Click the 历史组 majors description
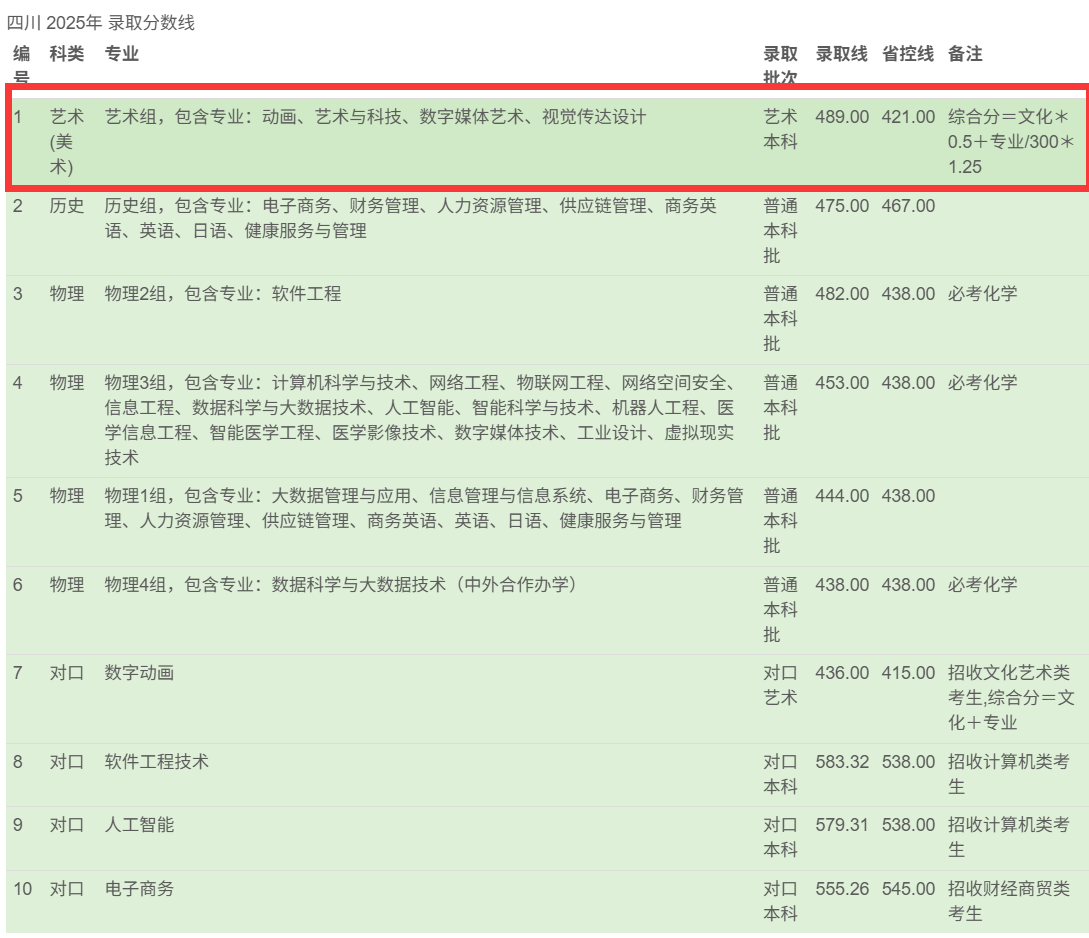 click(410, 218)
